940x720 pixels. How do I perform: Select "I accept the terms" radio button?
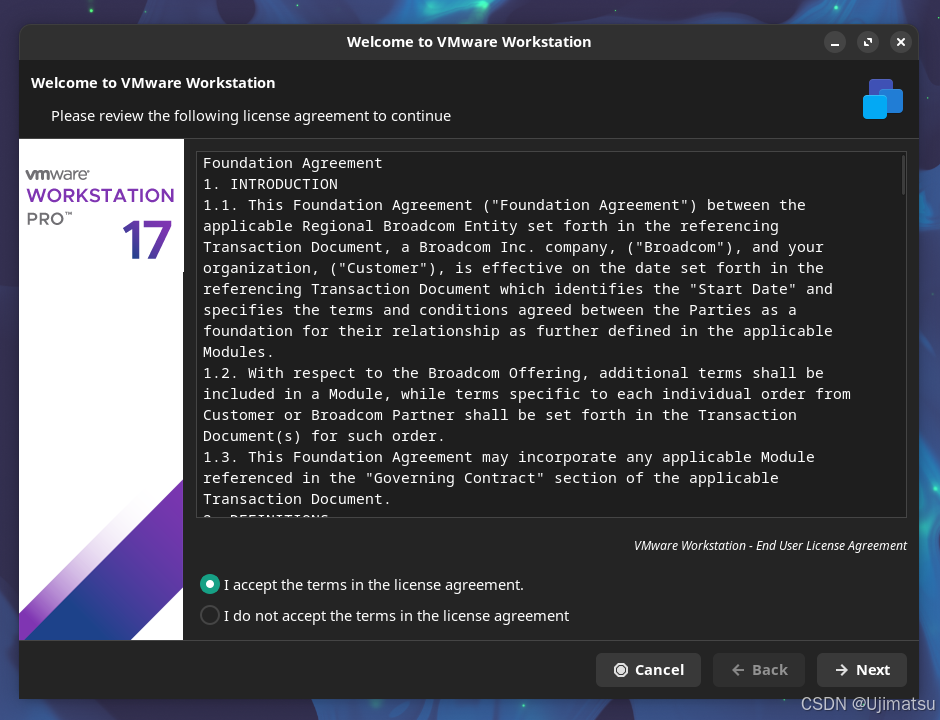(x=210, y=584)
